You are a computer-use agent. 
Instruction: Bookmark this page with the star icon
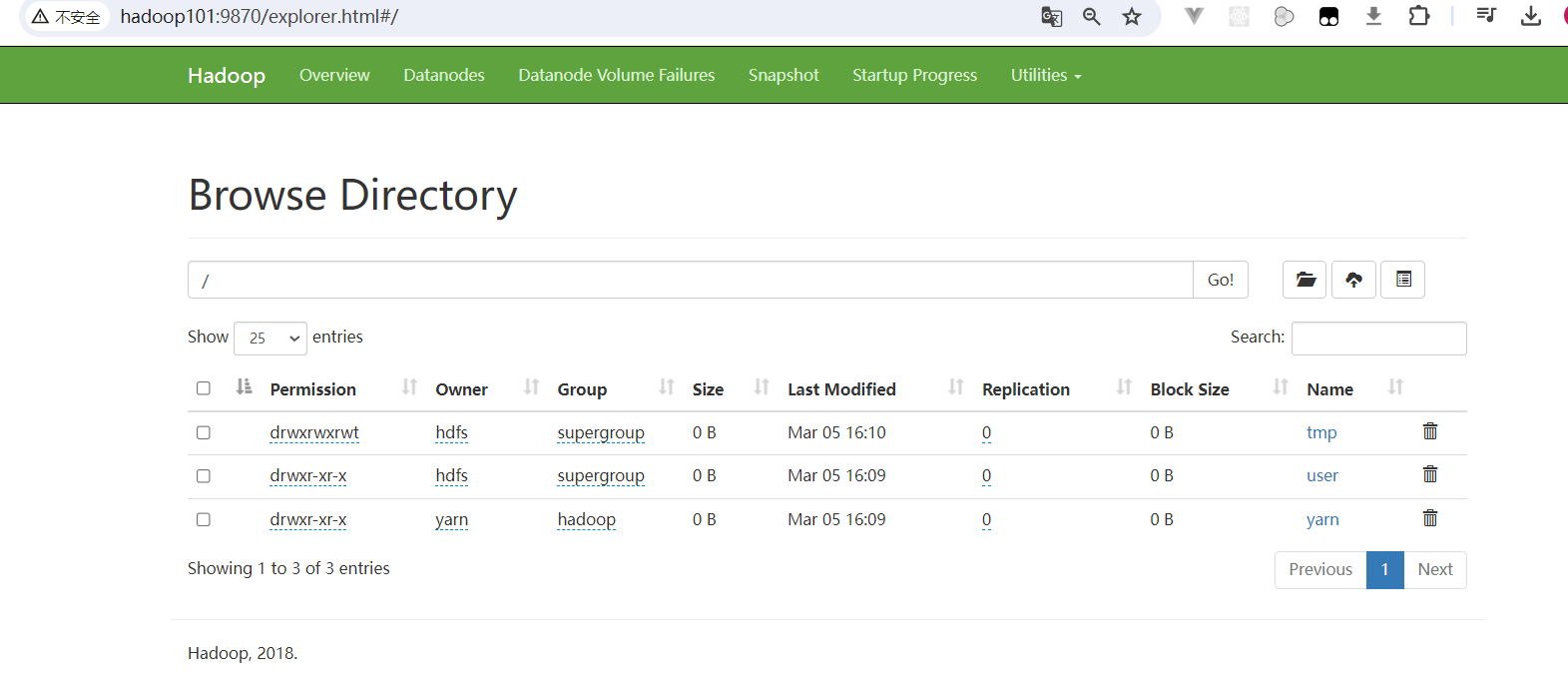[x=1132, y=17]
